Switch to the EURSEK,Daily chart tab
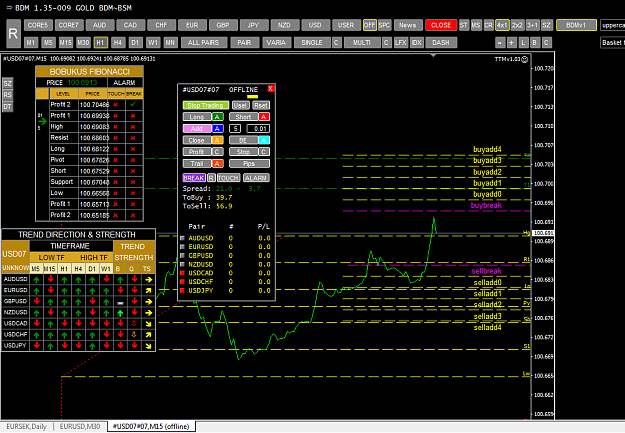Image resolution: width=625 pixels, height=433 pixels. 27,427
